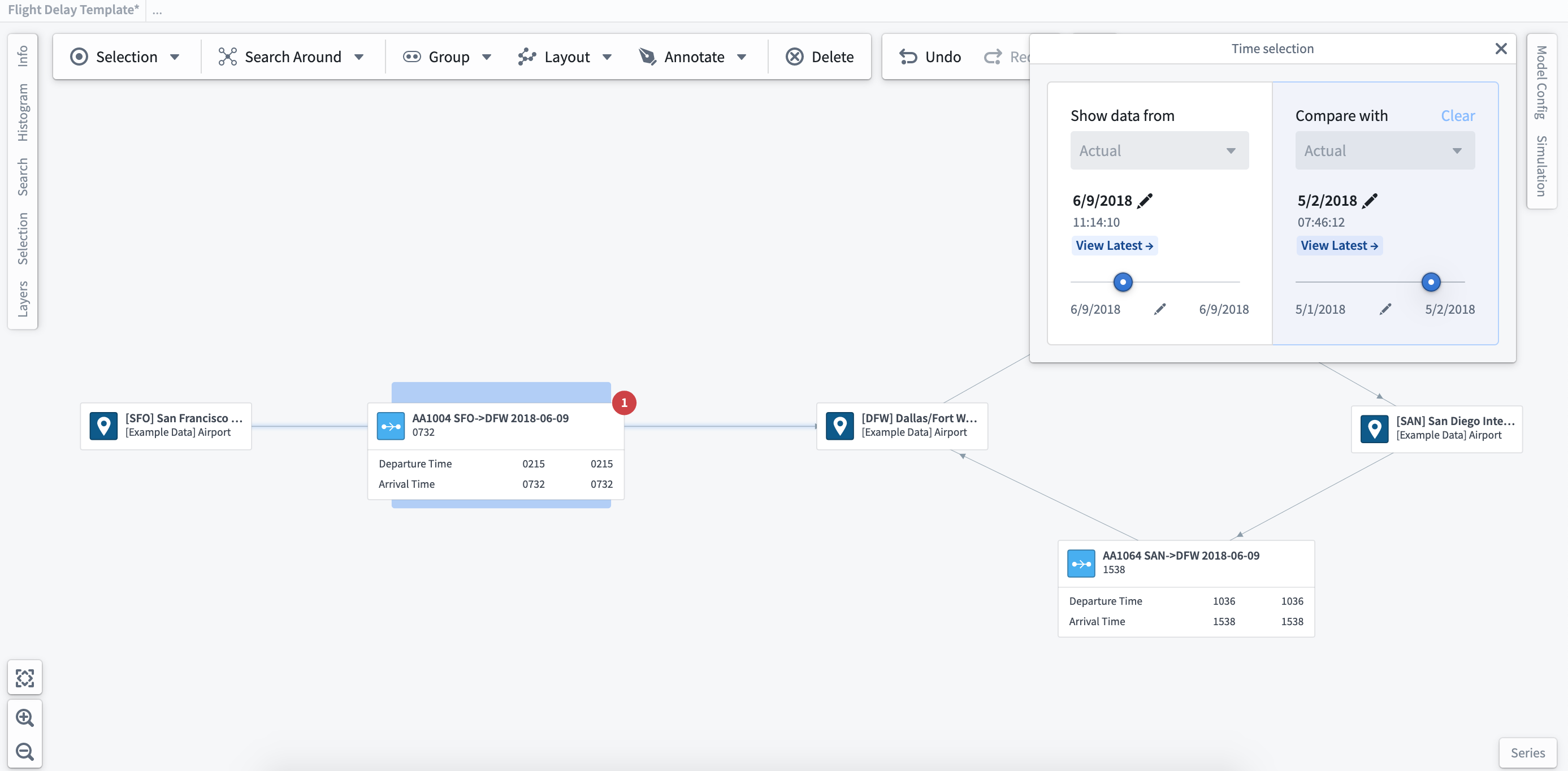Click the Series button

pyautogui.click(x=1527, y=753)
